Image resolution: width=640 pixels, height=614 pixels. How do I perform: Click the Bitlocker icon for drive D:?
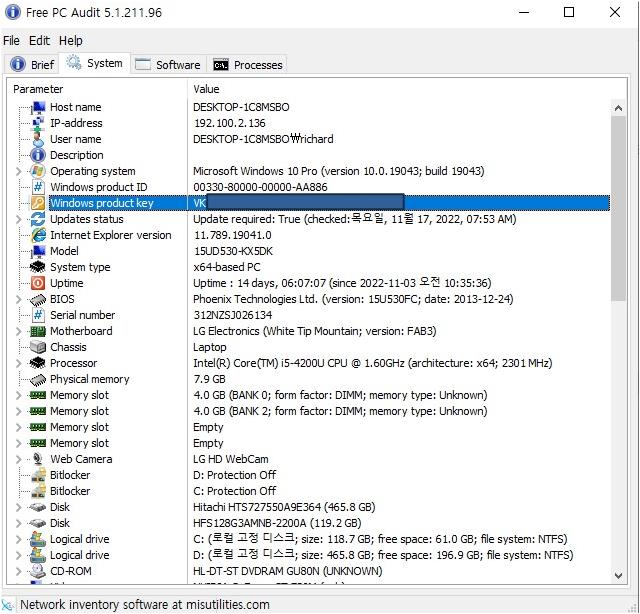[38, 475]
